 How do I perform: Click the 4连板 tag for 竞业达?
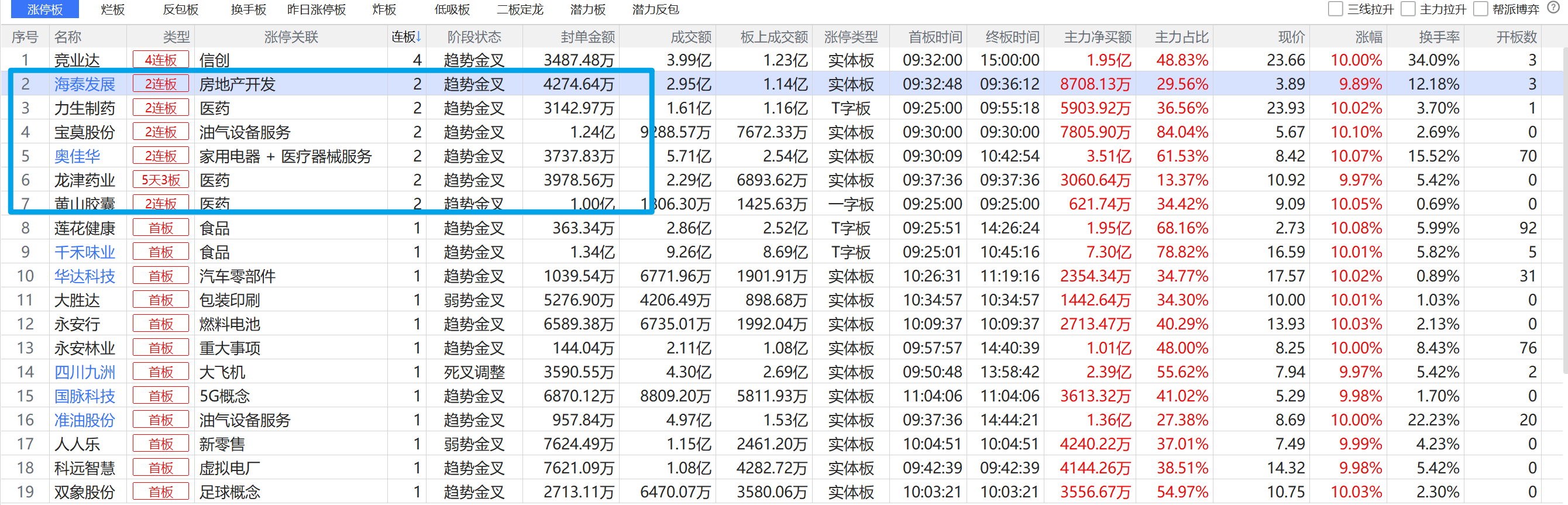click(161, 60)
